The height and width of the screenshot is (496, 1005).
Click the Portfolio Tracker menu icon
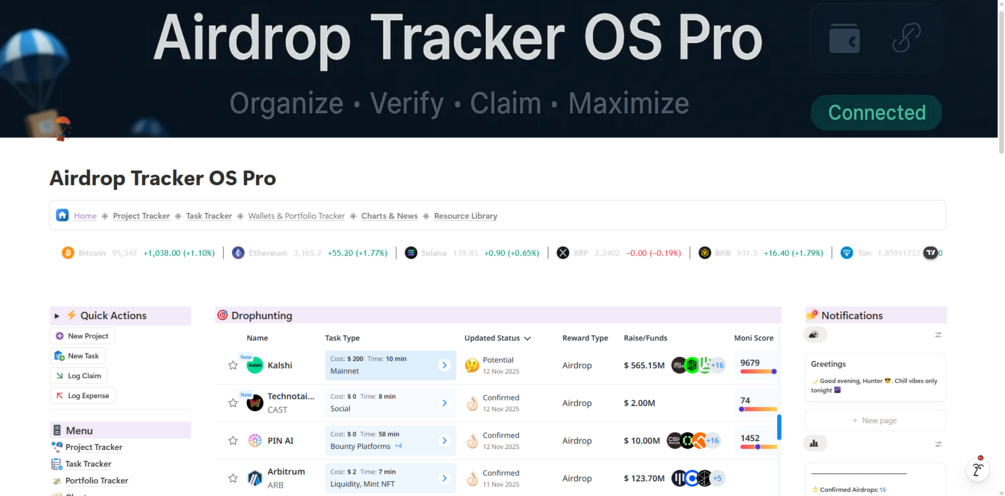[57, 480]
